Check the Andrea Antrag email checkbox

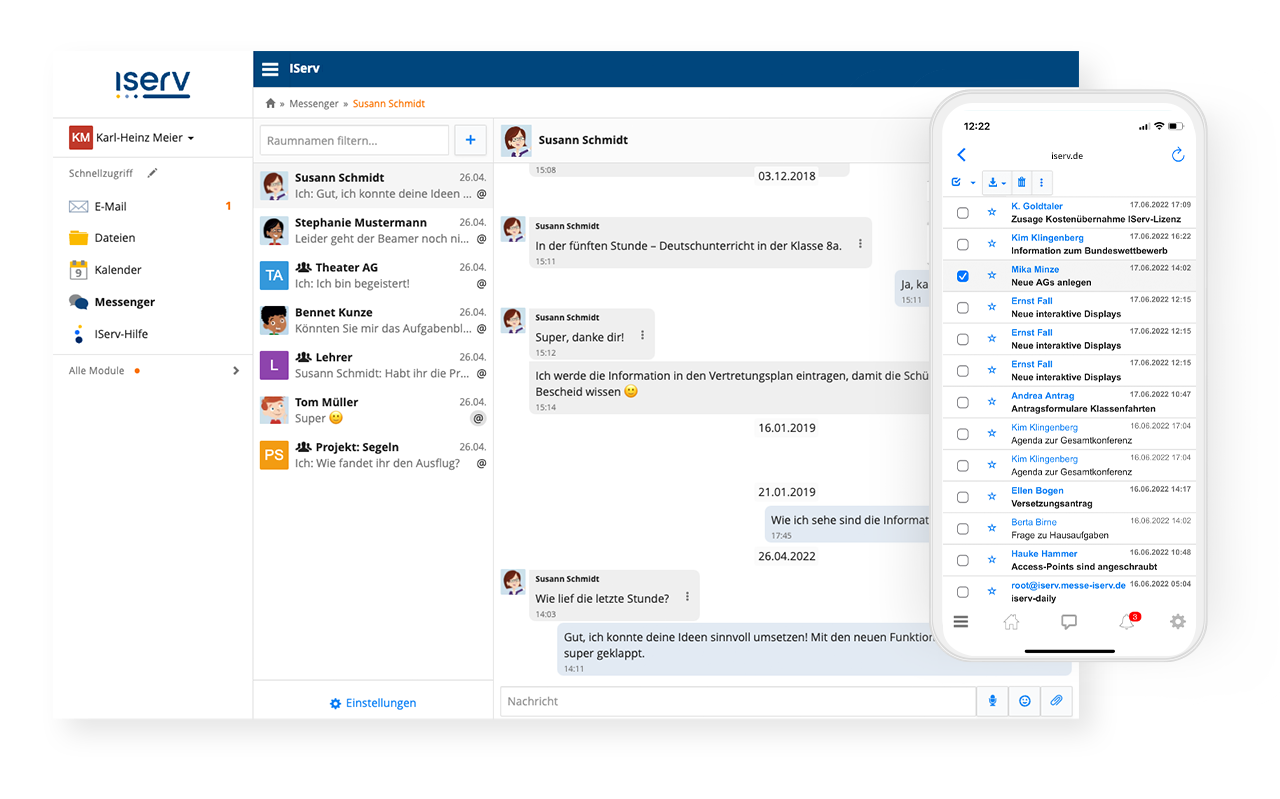pos(963,402)
